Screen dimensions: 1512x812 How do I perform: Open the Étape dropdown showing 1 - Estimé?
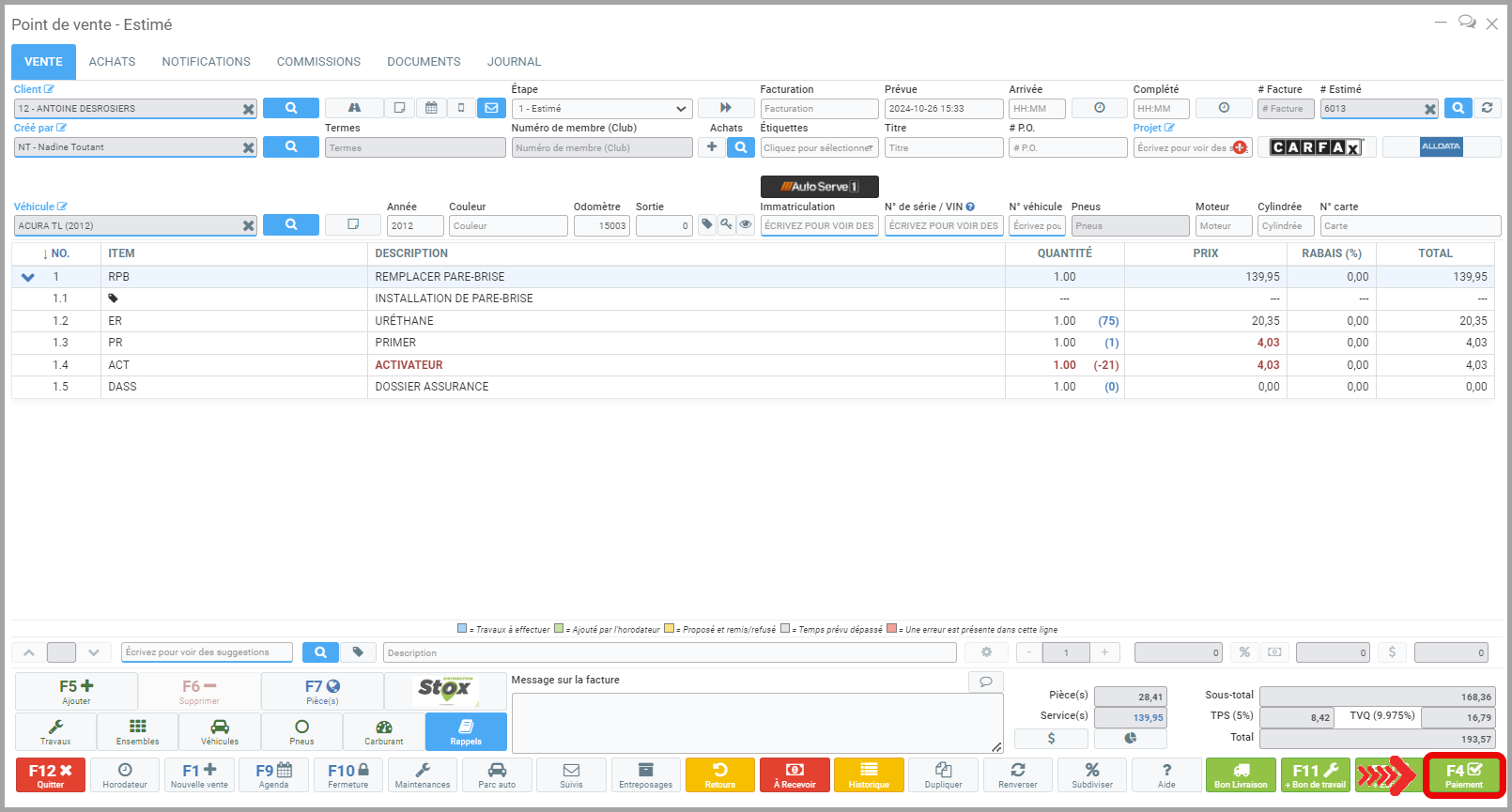tap(602, 109)
